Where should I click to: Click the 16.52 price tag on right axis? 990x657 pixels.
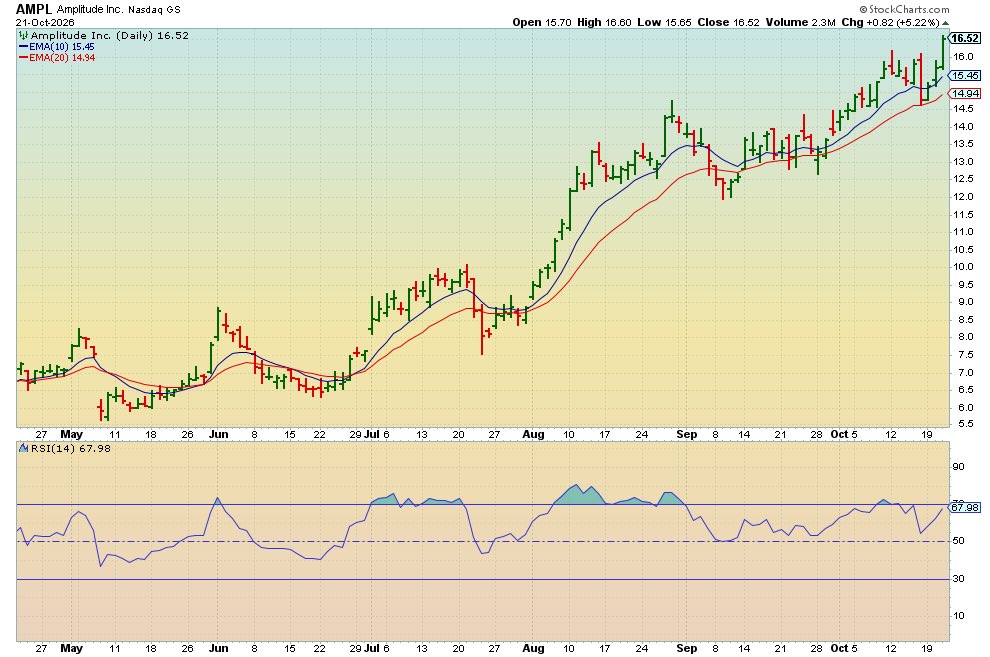[x=965, y=38]
